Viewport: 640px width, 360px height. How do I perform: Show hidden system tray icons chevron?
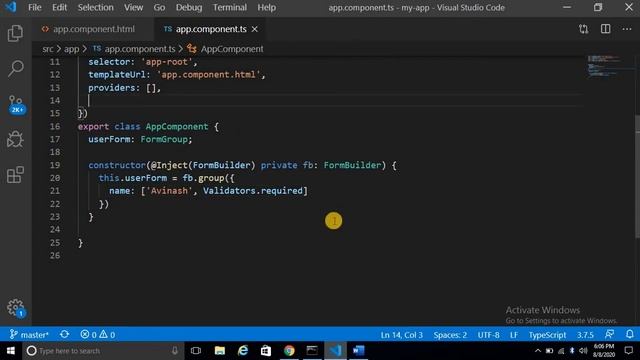(x=538, y=351)
